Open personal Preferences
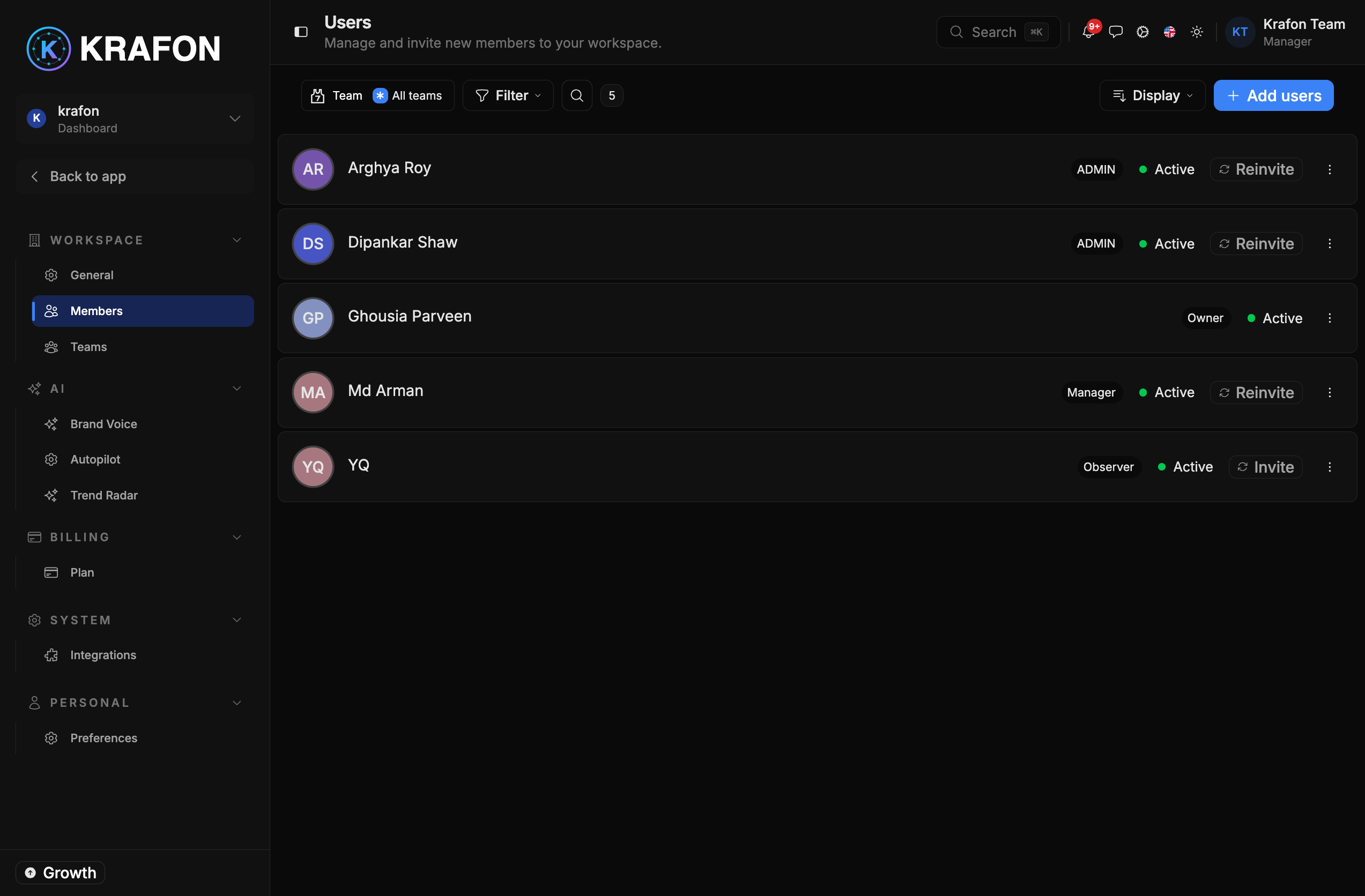This screenshot has width=1365, height=896. 142,738
